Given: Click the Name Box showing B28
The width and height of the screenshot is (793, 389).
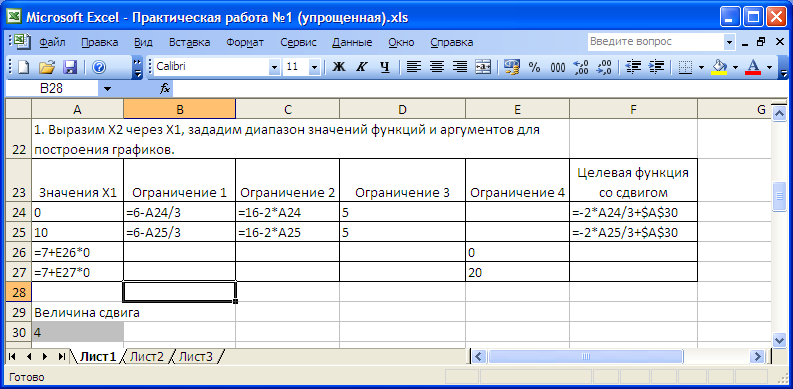Looking at the screenshot, I should coord(52,89).
